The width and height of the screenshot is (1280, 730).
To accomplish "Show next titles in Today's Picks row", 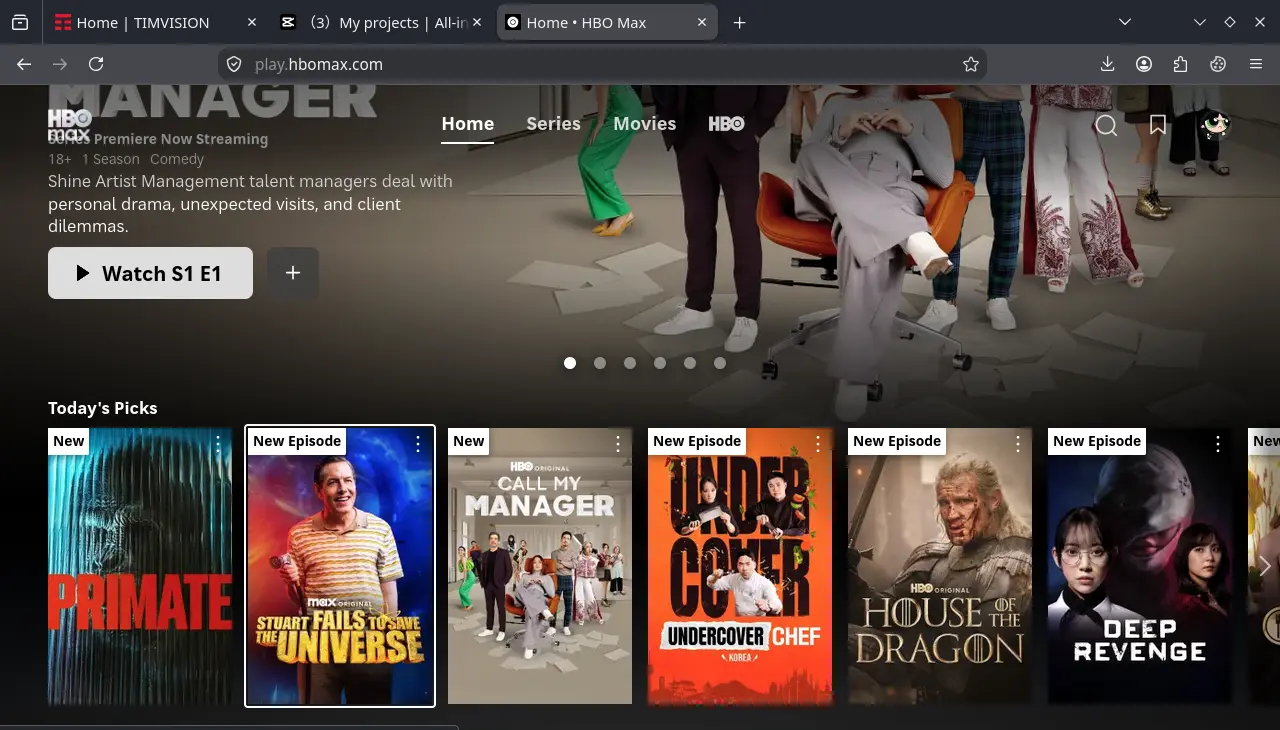I will [1264, 566].
